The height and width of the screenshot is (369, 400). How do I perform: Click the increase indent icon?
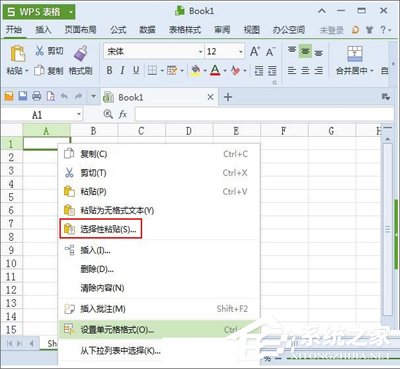[272, 70]
